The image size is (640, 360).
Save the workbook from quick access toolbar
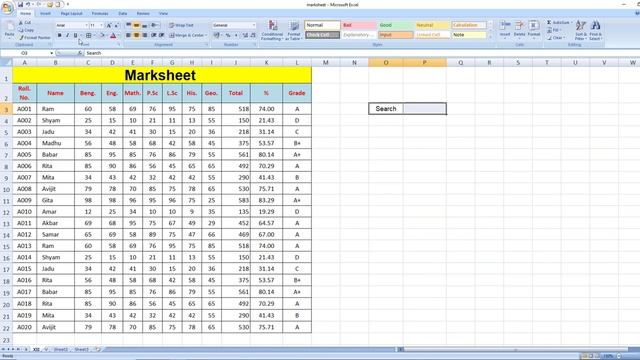pyautogui.click(x=20, y=4)
